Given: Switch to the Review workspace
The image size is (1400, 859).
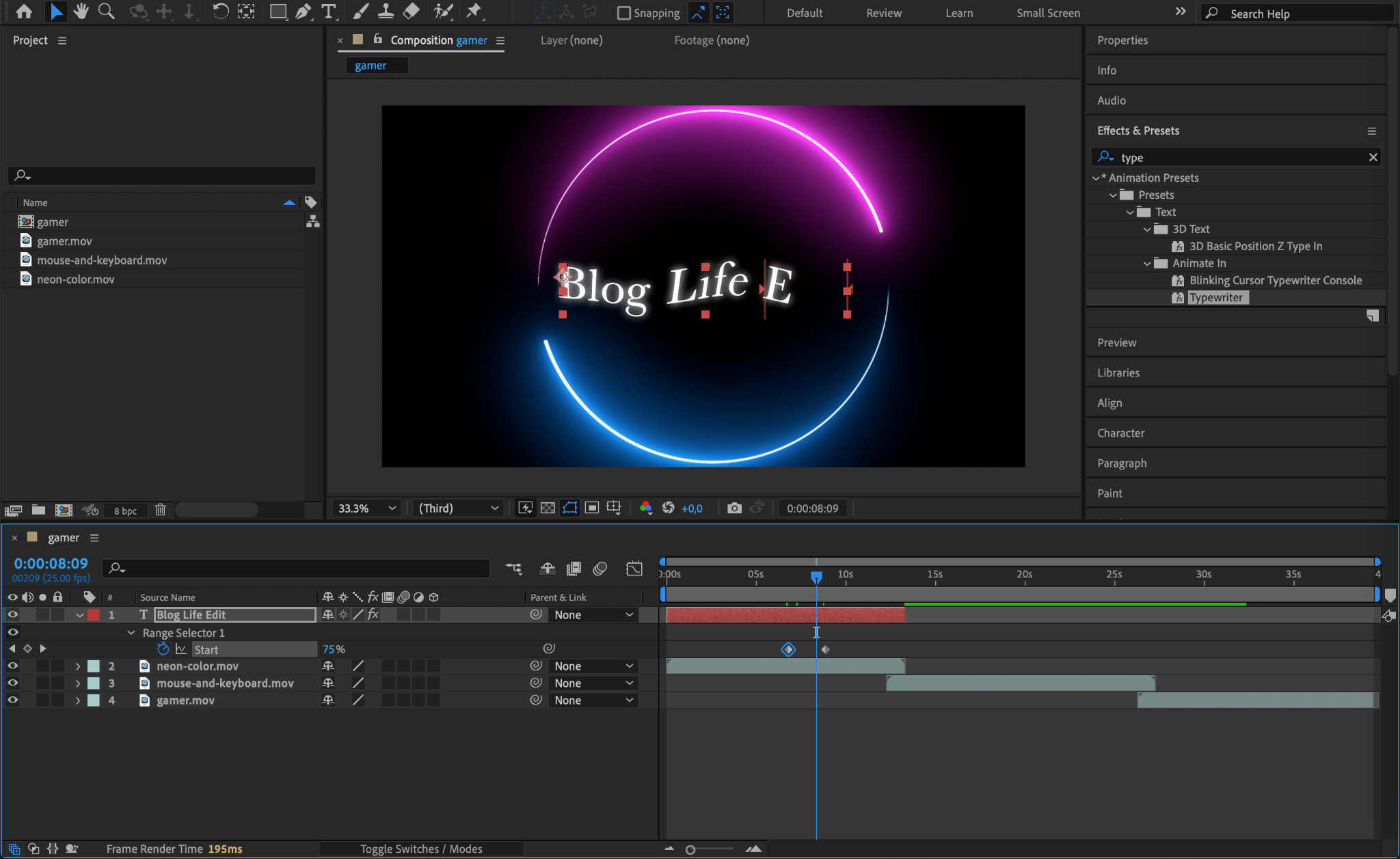Looking at the screenshot, I should [883, 13].
